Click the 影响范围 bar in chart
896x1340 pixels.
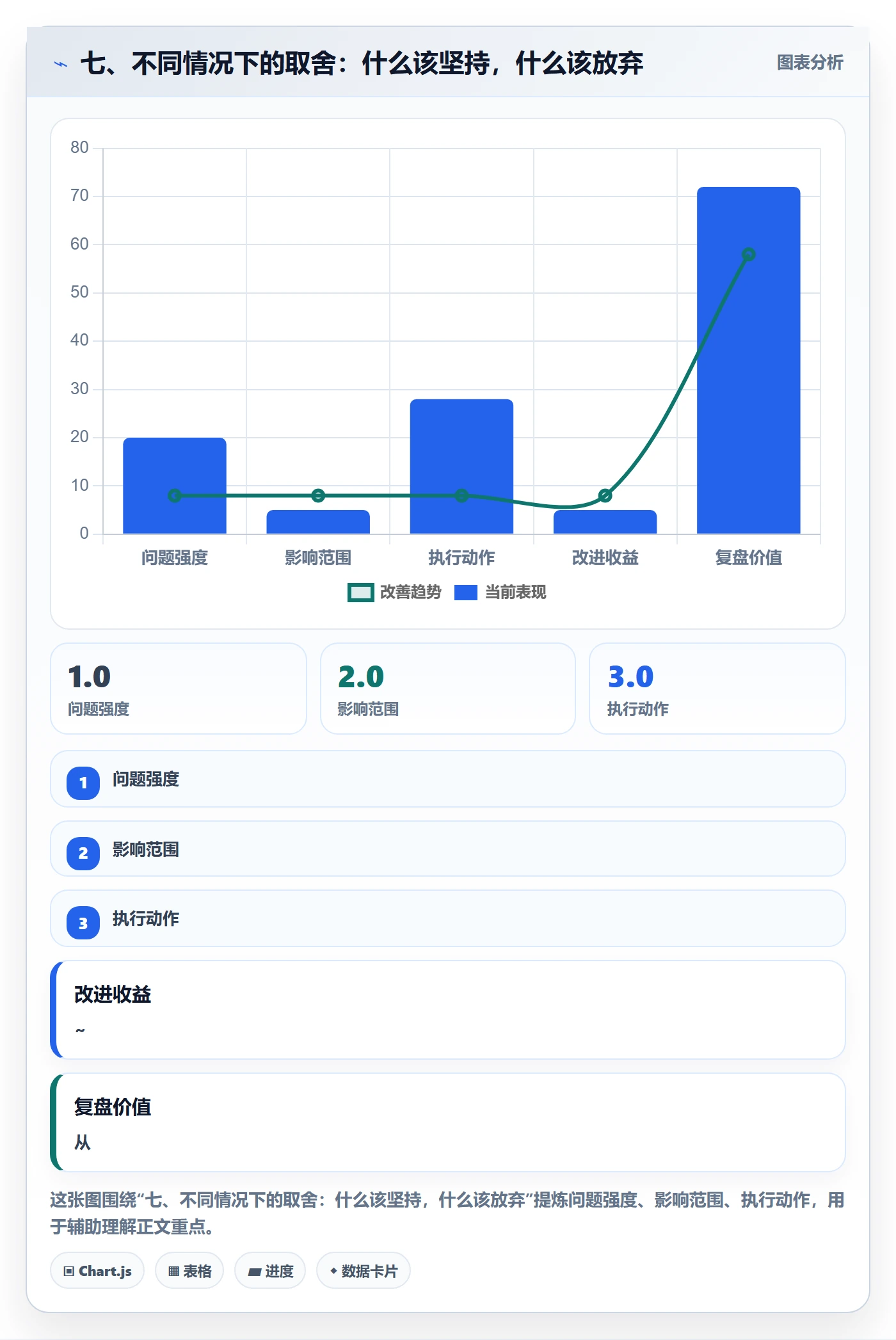tap(318, 522)
